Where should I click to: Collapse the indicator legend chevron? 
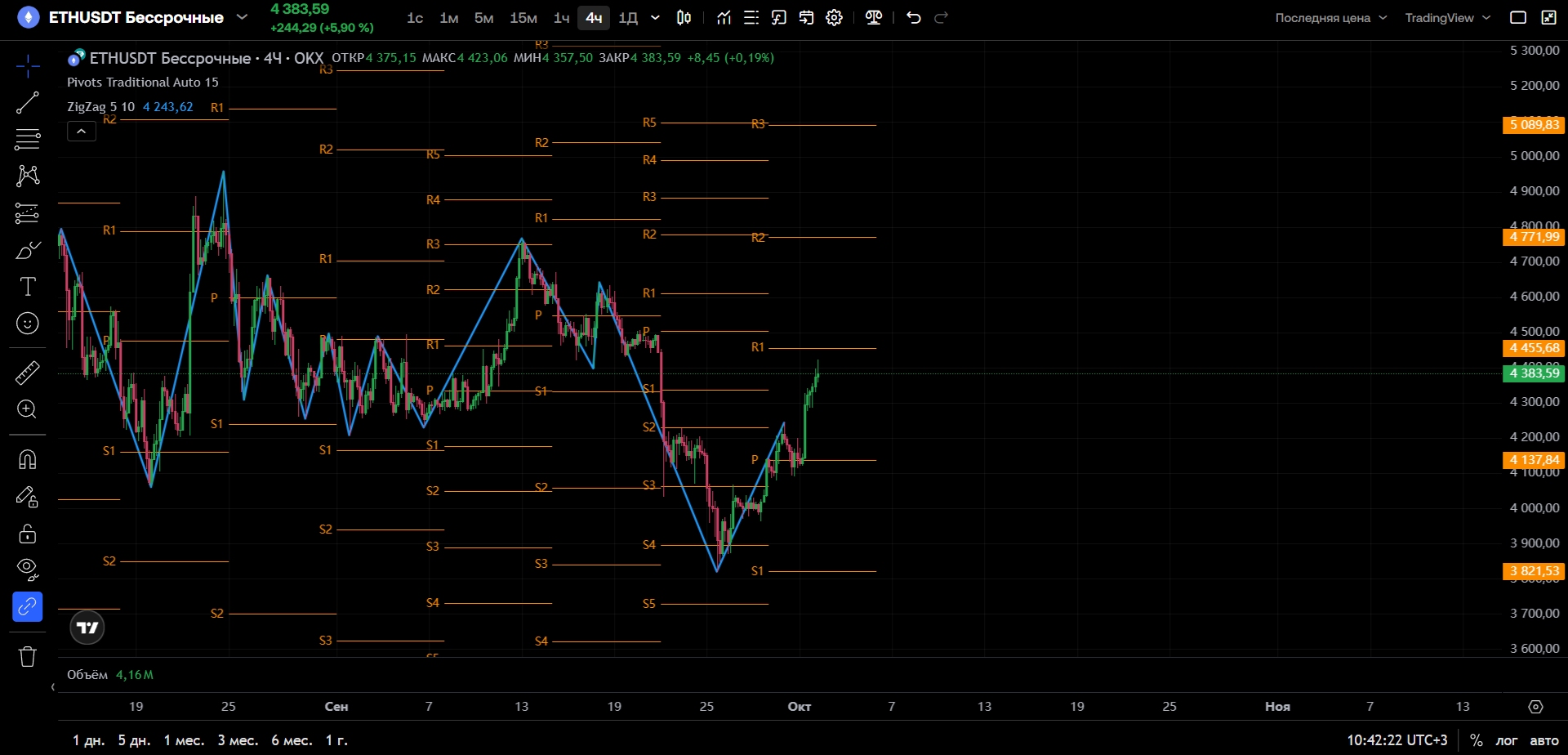(82, 131)
